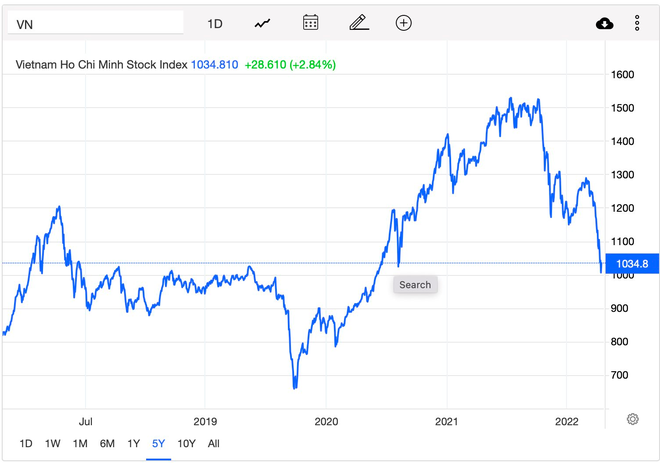The image size is (660, 463).
Task: Open the chart type line icon
Action: 262,24
